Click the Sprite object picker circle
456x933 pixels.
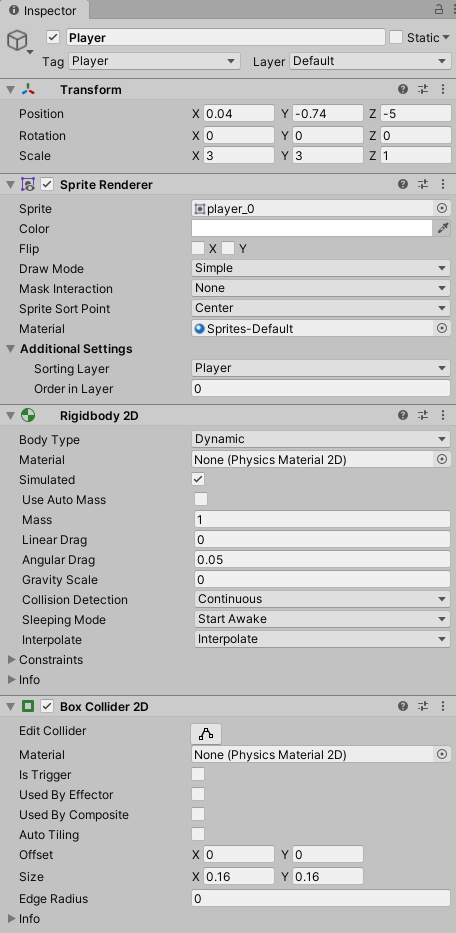[x=442, y=208]
